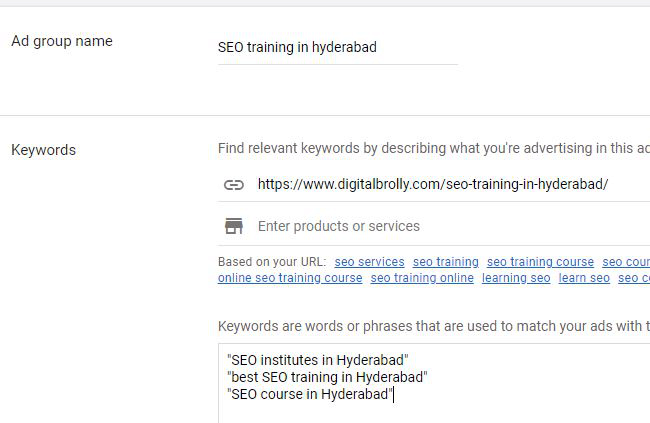Click the chain link icon beside the URL
The width and height of the screenshot is (650, 423).
pyautogui.click(x=233, y=185)
